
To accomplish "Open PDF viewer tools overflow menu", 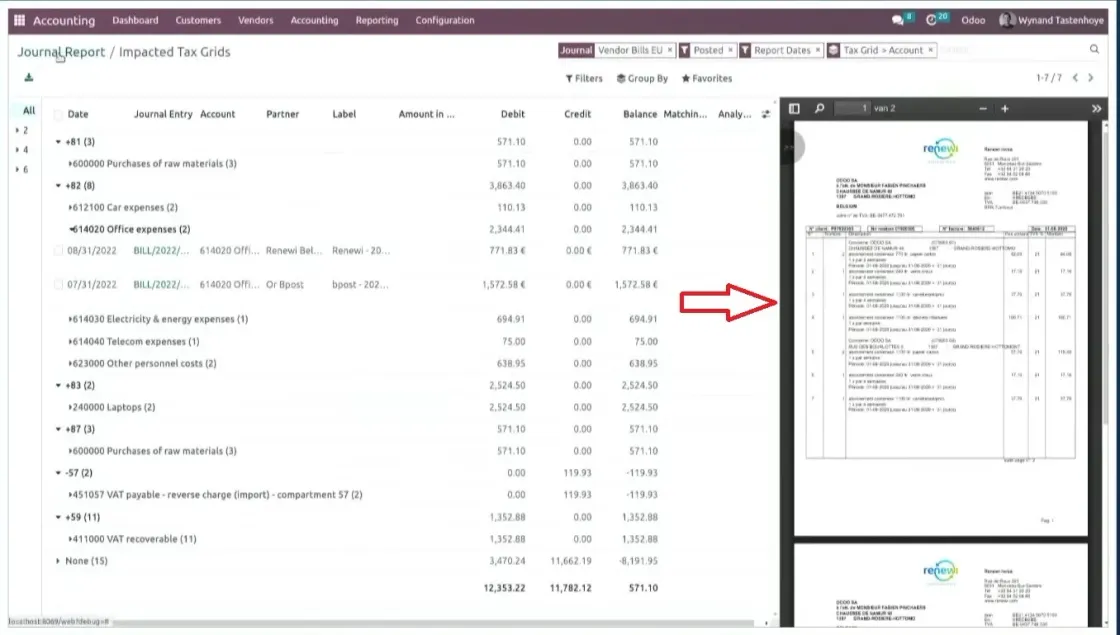I will pos(1096,109).
